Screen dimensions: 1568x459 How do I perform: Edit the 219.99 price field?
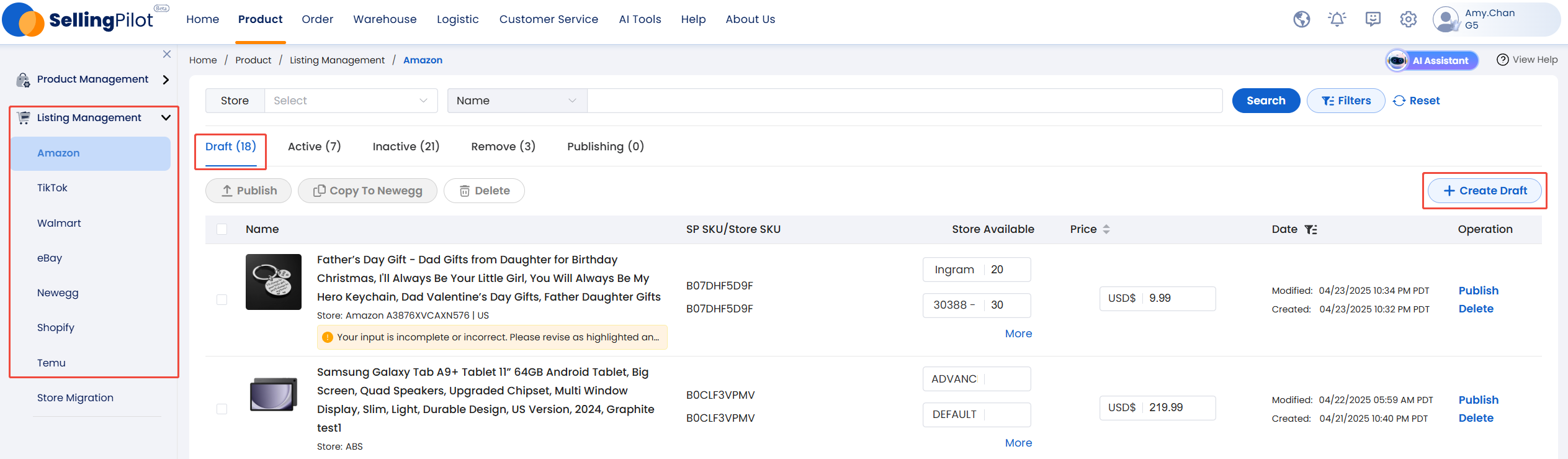[x=1178, y=407]
